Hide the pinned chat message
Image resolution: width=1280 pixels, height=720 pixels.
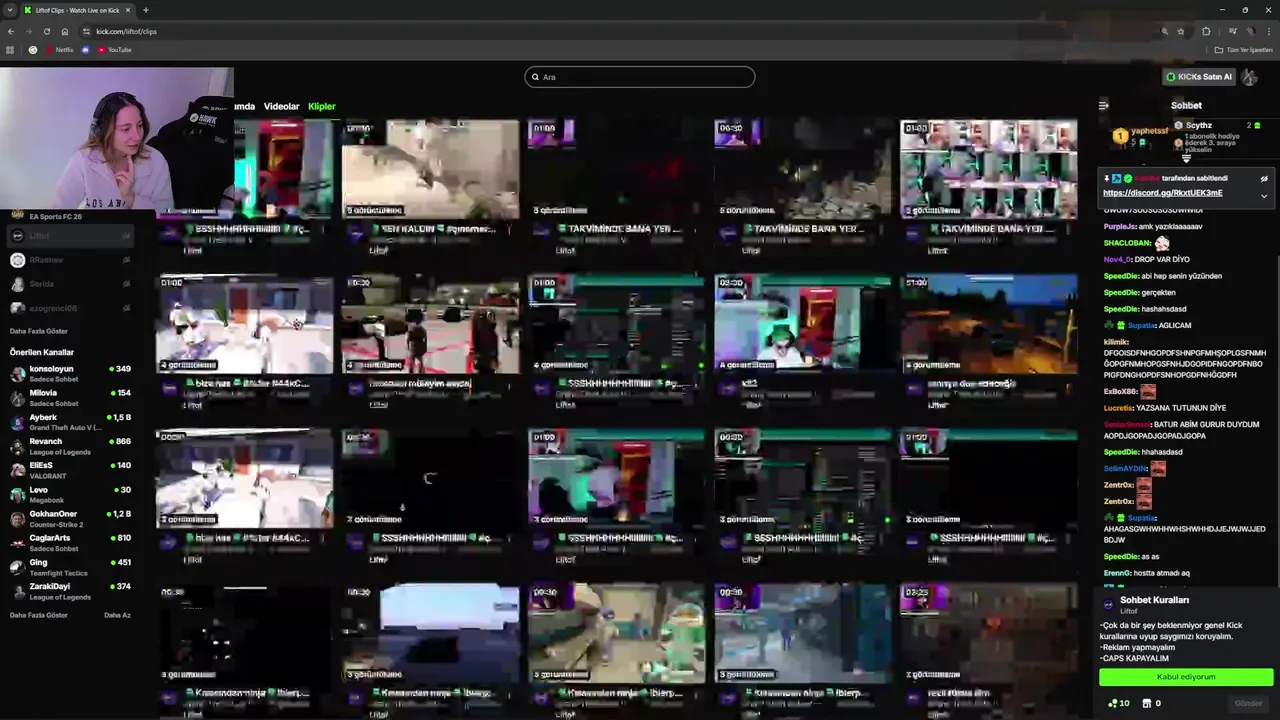tap(1264, 179)
